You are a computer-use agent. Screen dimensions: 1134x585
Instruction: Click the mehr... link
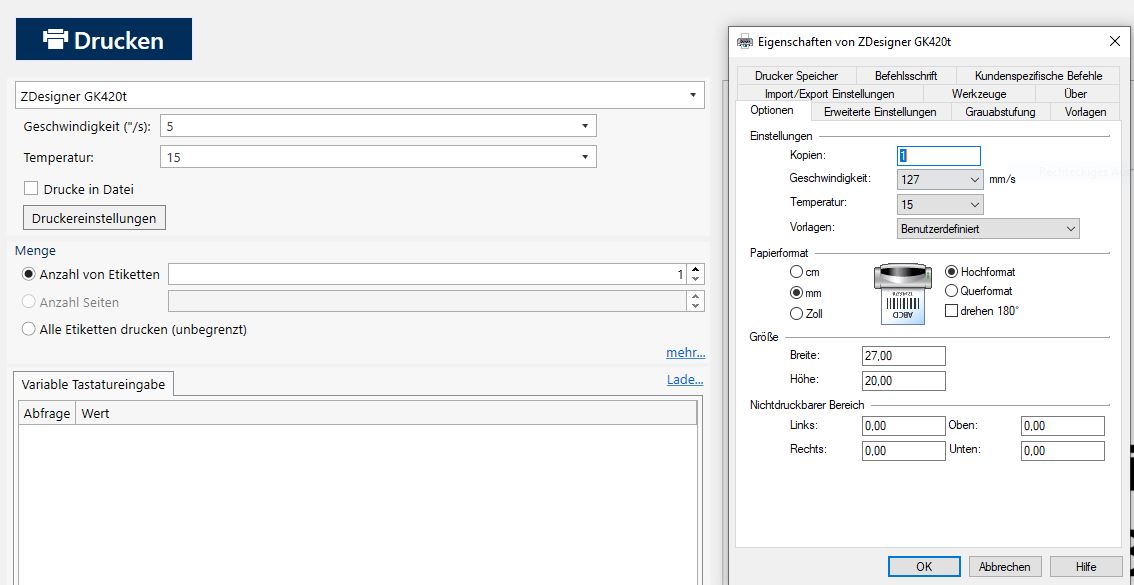(x=686, y=353)
